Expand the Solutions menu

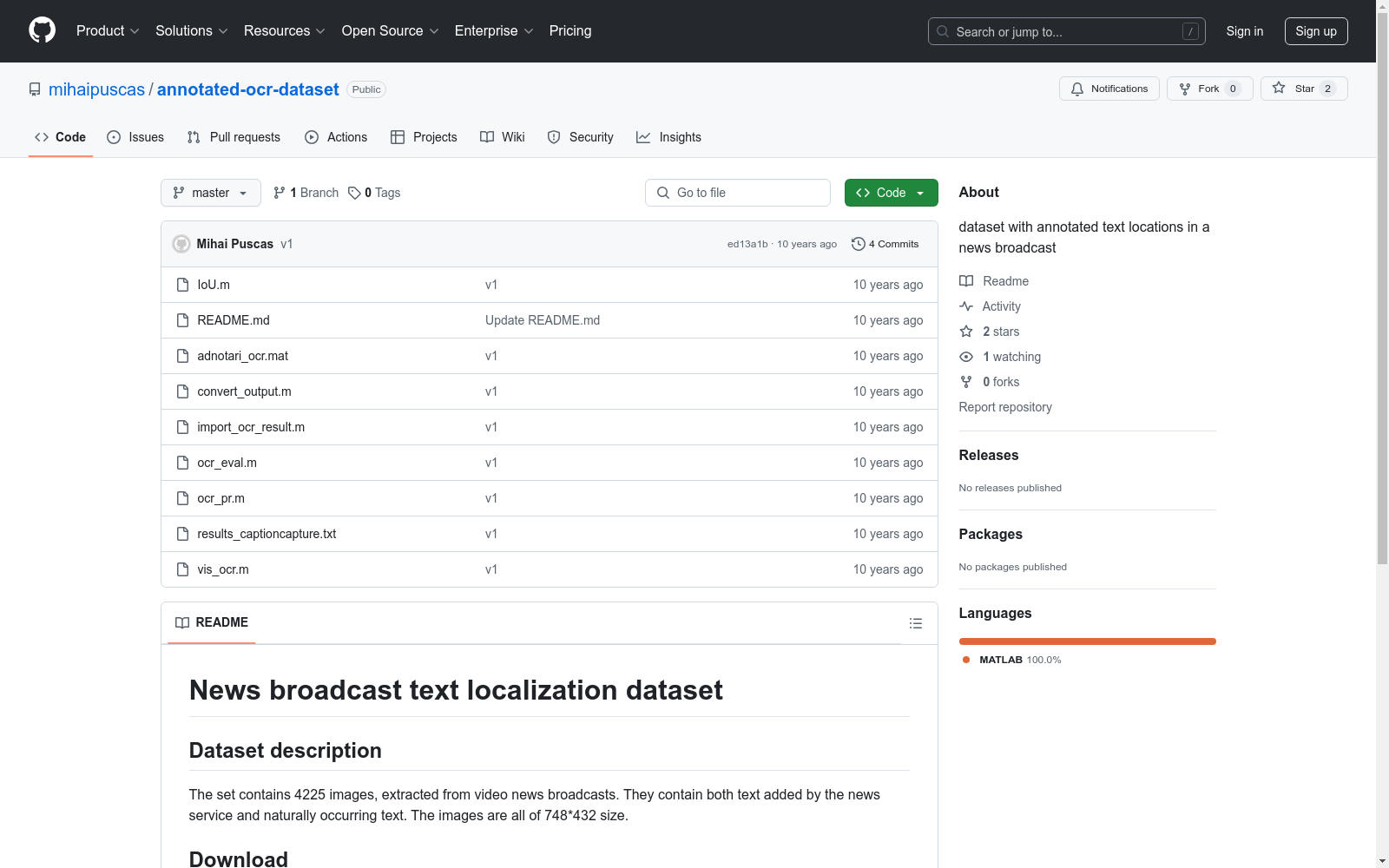(x=191, y=31)
